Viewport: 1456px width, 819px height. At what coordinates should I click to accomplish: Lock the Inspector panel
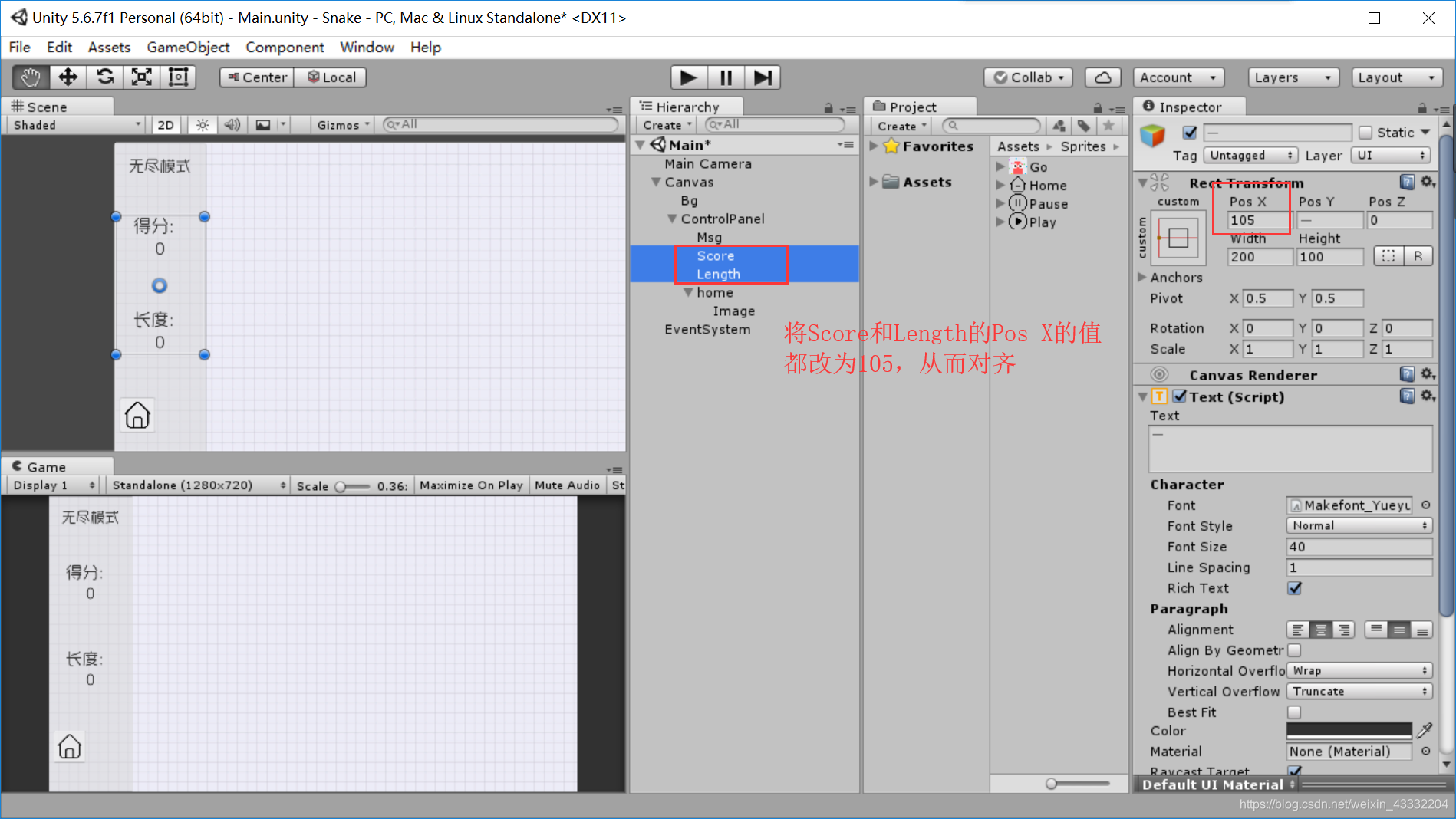[x=1421, y=108]
